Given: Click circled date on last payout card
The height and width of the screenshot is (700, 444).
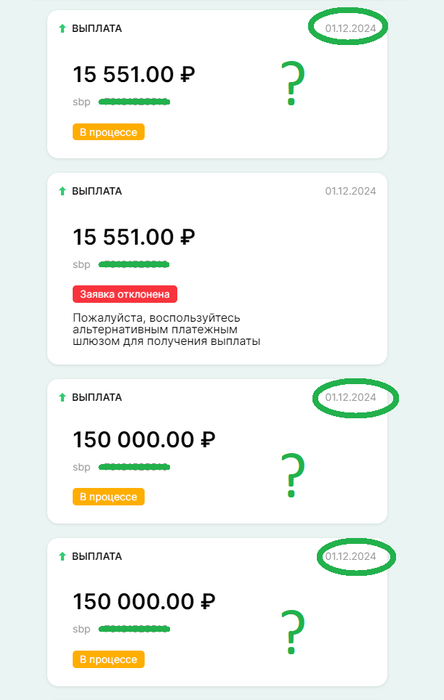Looking at the screenshot, I should 350,556.
